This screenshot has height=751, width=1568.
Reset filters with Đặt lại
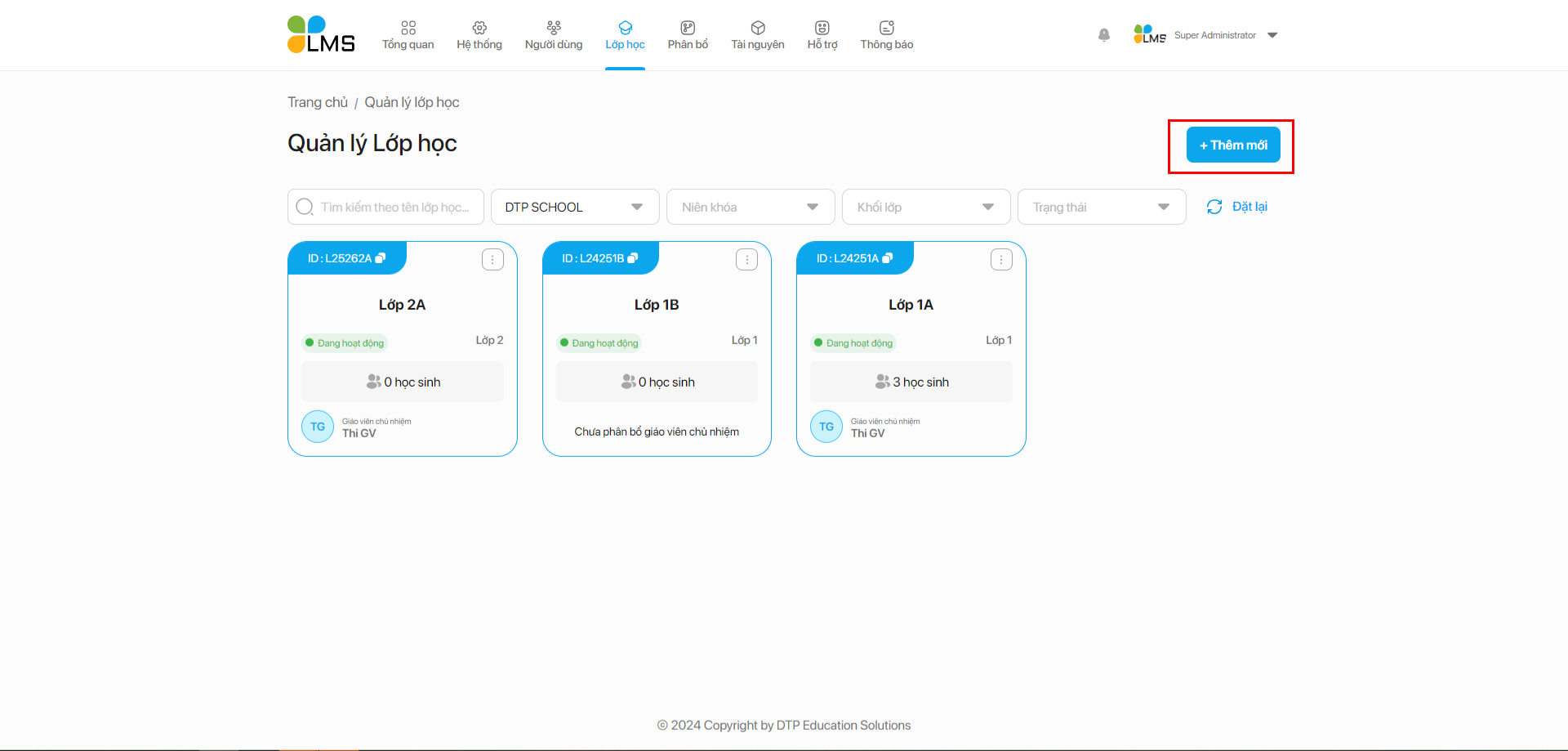pyautogui.click(x=1237, y=207)
